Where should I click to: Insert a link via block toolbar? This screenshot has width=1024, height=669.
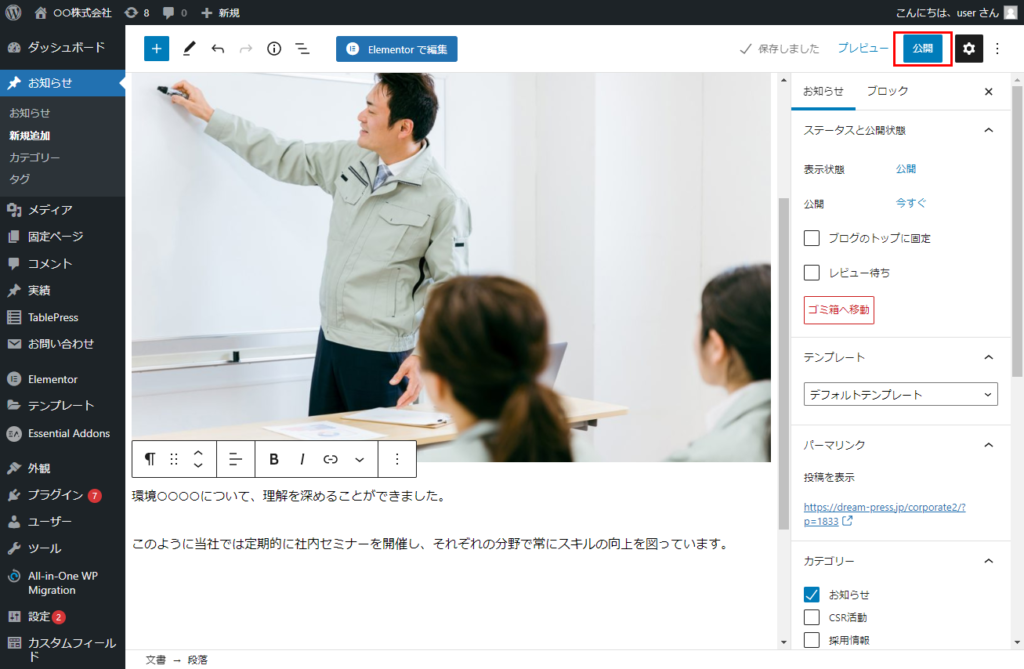(330, 459)
